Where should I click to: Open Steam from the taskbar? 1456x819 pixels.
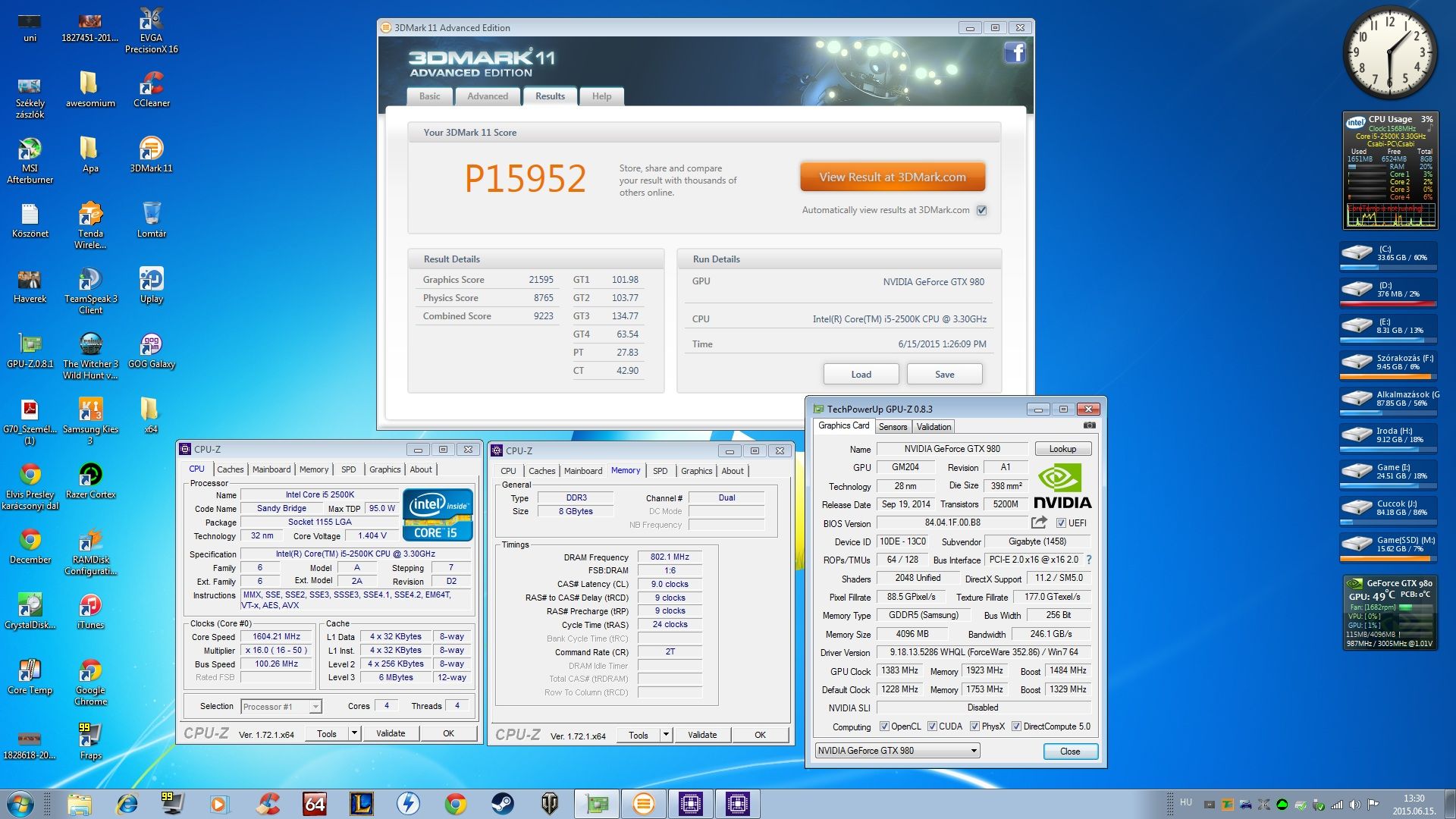(x=502, y=803)
